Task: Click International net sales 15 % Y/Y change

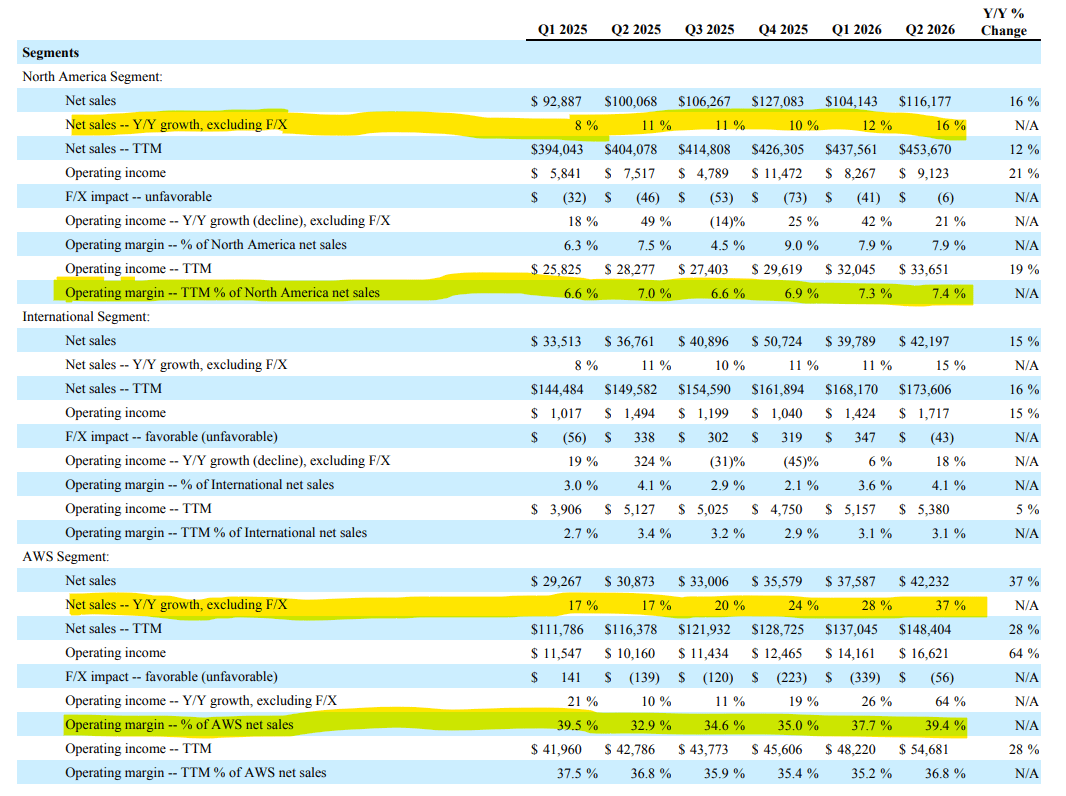Action: [x=1024, y=341]
